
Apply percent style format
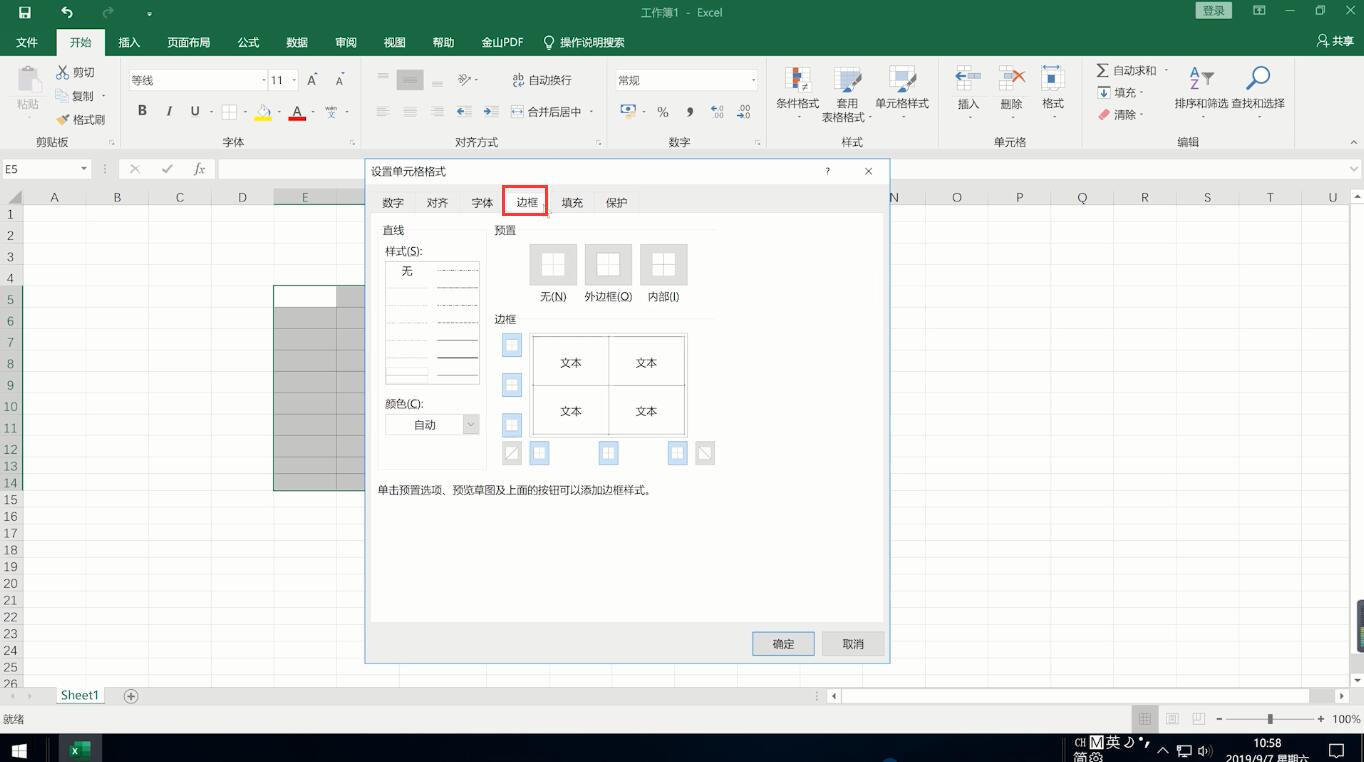coord(662,112)
